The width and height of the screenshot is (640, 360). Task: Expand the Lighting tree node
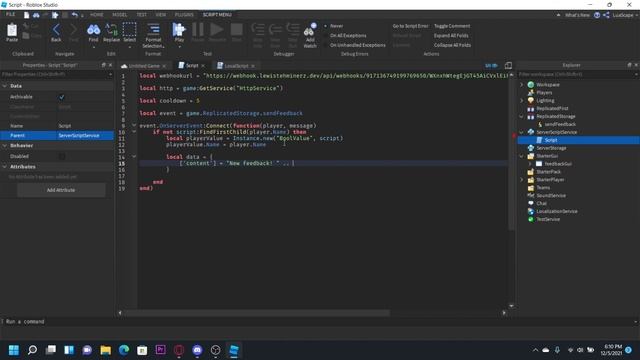point(521,100)
